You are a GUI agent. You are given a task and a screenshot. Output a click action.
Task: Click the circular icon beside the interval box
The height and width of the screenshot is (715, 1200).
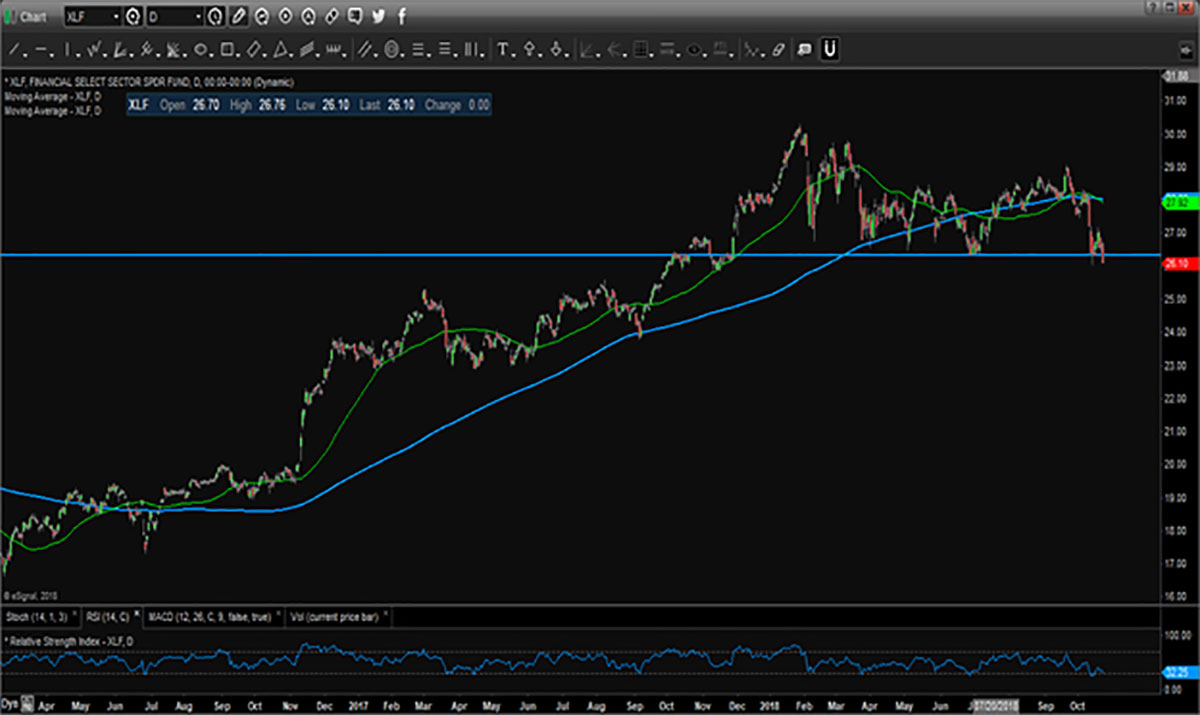pyautogui.click(x=214, y=16)
